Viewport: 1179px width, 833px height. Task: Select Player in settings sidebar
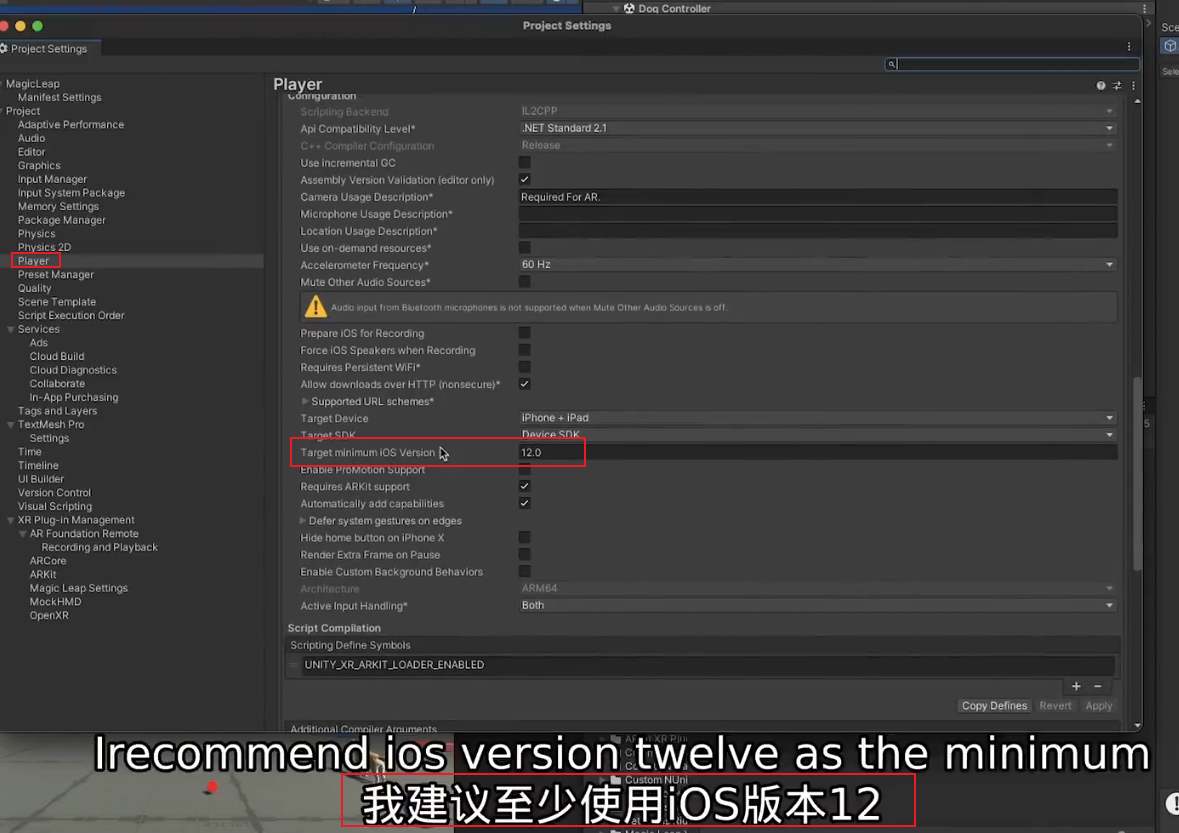point(33,261)
